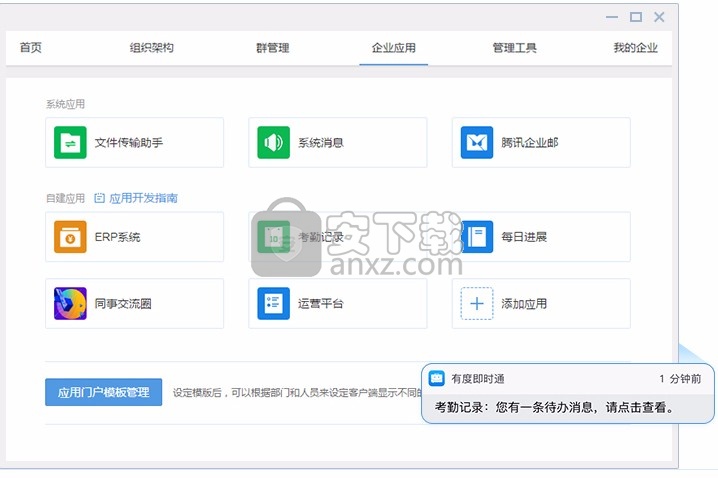Click the 有度即时通 notification app icon
Viewport: 718px width, 478px height.
(x=436, y=378)
